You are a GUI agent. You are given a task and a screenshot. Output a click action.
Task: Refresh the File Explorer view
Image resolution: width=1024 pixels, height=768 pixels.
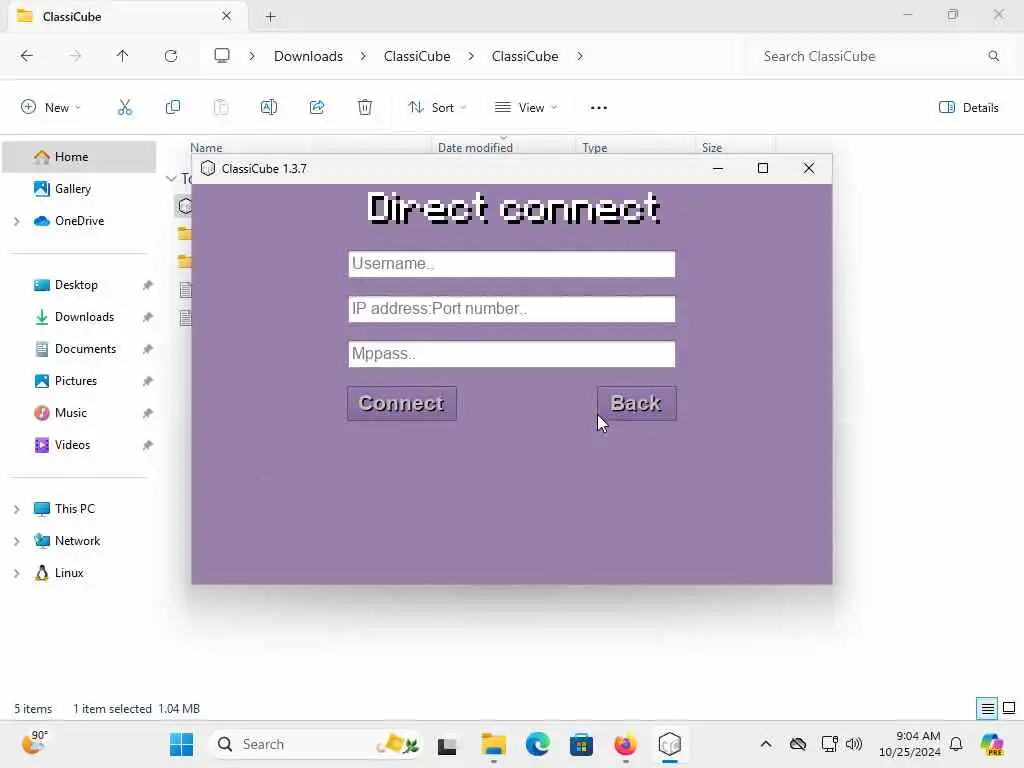(171, 56)
